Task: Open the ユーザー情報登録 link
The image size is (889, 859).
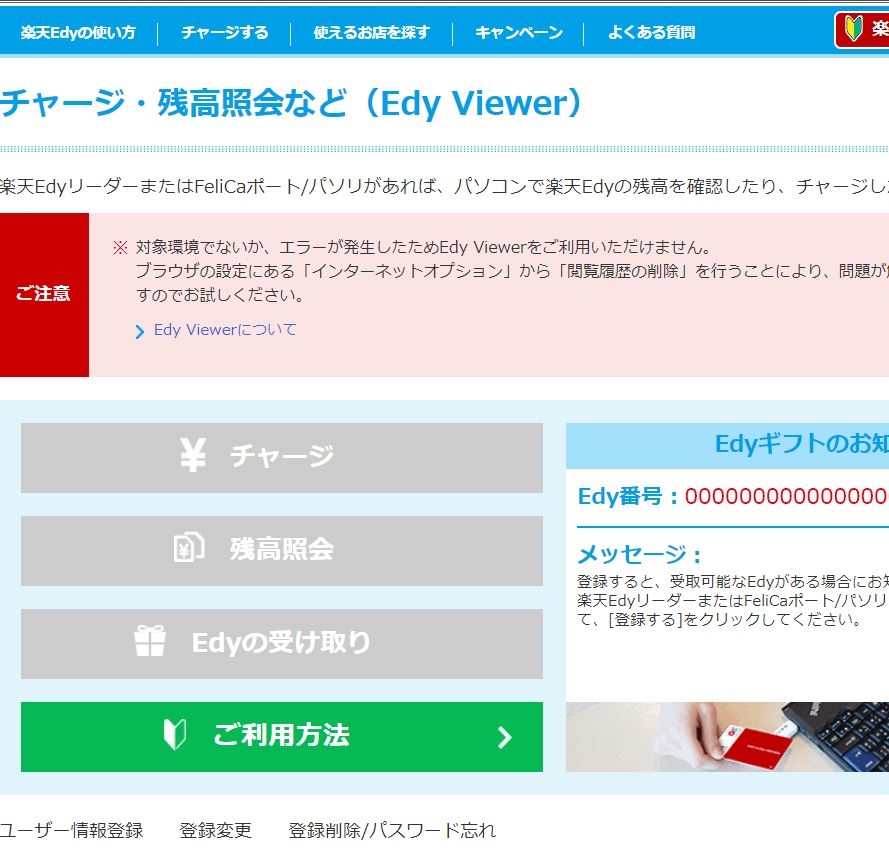Action: (71, 830)
